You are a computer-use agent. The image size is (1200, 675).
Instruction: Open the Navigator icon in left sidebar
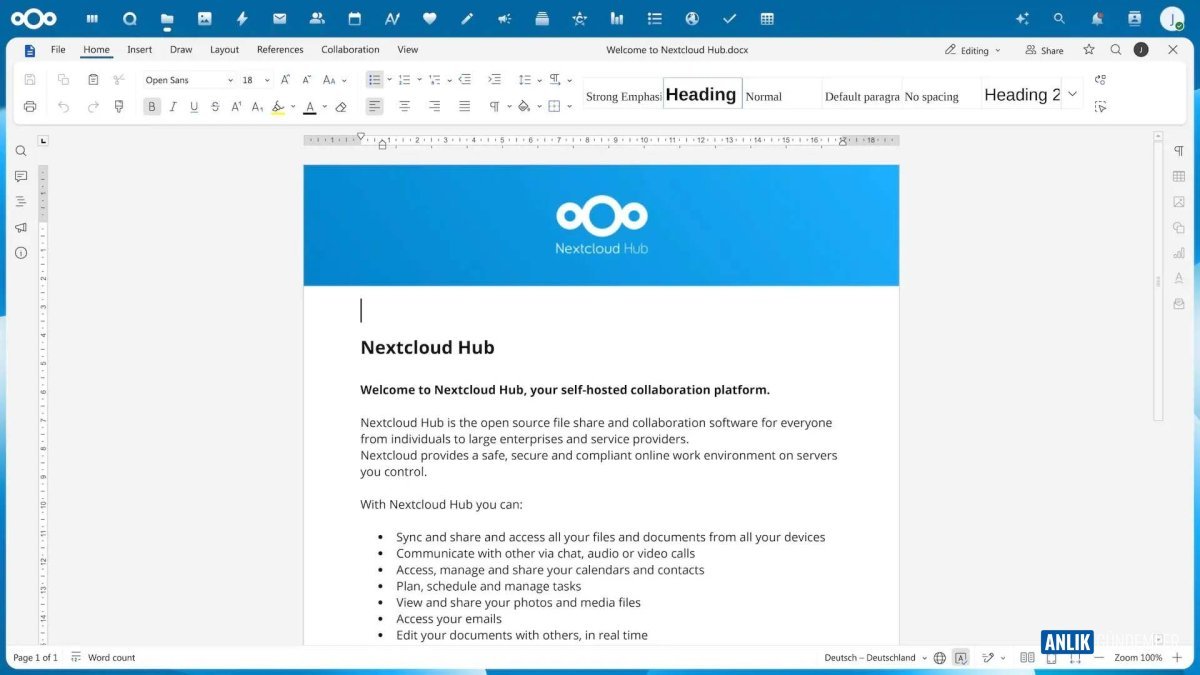coord(21,202)
